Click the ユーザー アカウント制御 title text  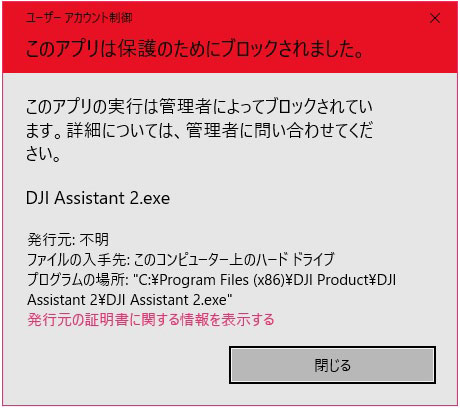pyautogui.click(x=79, y=18)
